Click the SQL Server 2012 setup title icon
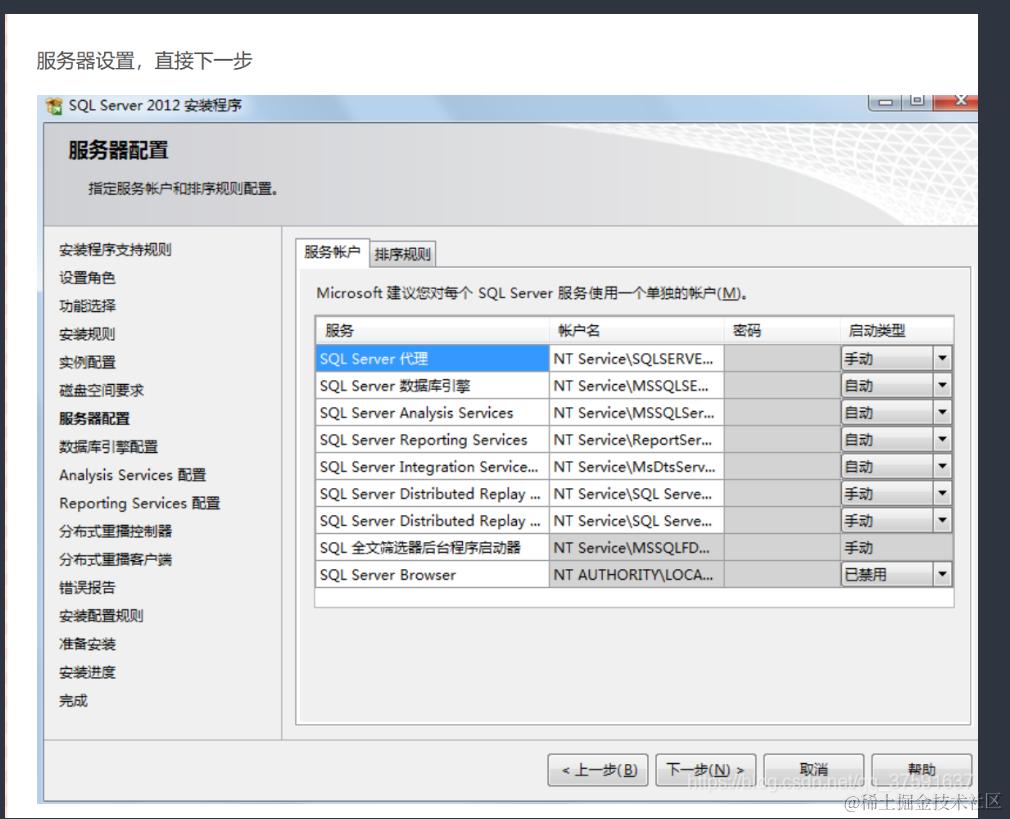This screenshot has width=1010, height=819. coord(54,106)
